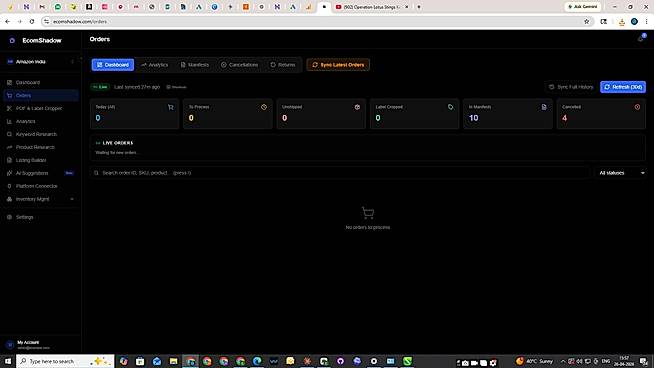The height and width of the screenshot is (368, 654).
Task: Click the Ask Gemini button
Action: click(583, 7)
